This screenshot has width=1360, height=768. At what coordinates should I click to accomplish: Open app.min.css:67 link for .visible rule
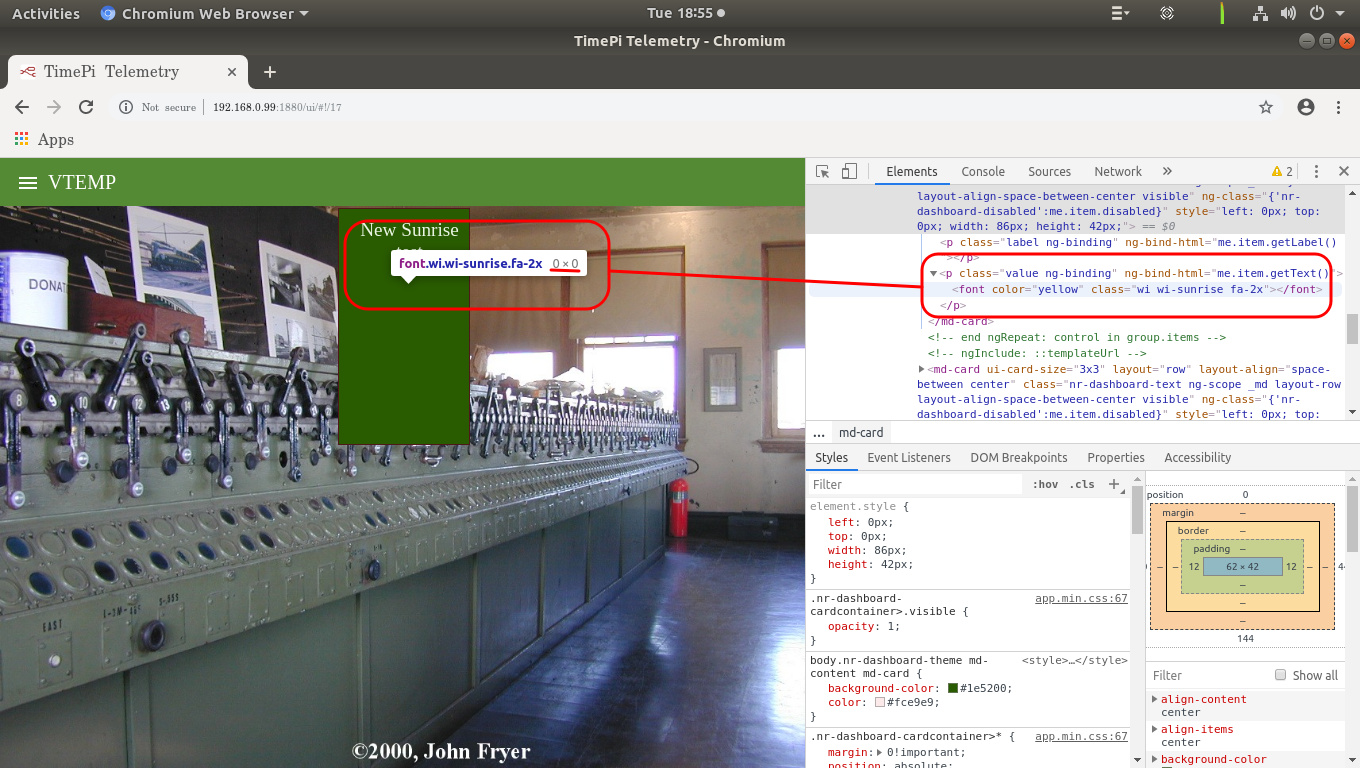(1081, 598)
